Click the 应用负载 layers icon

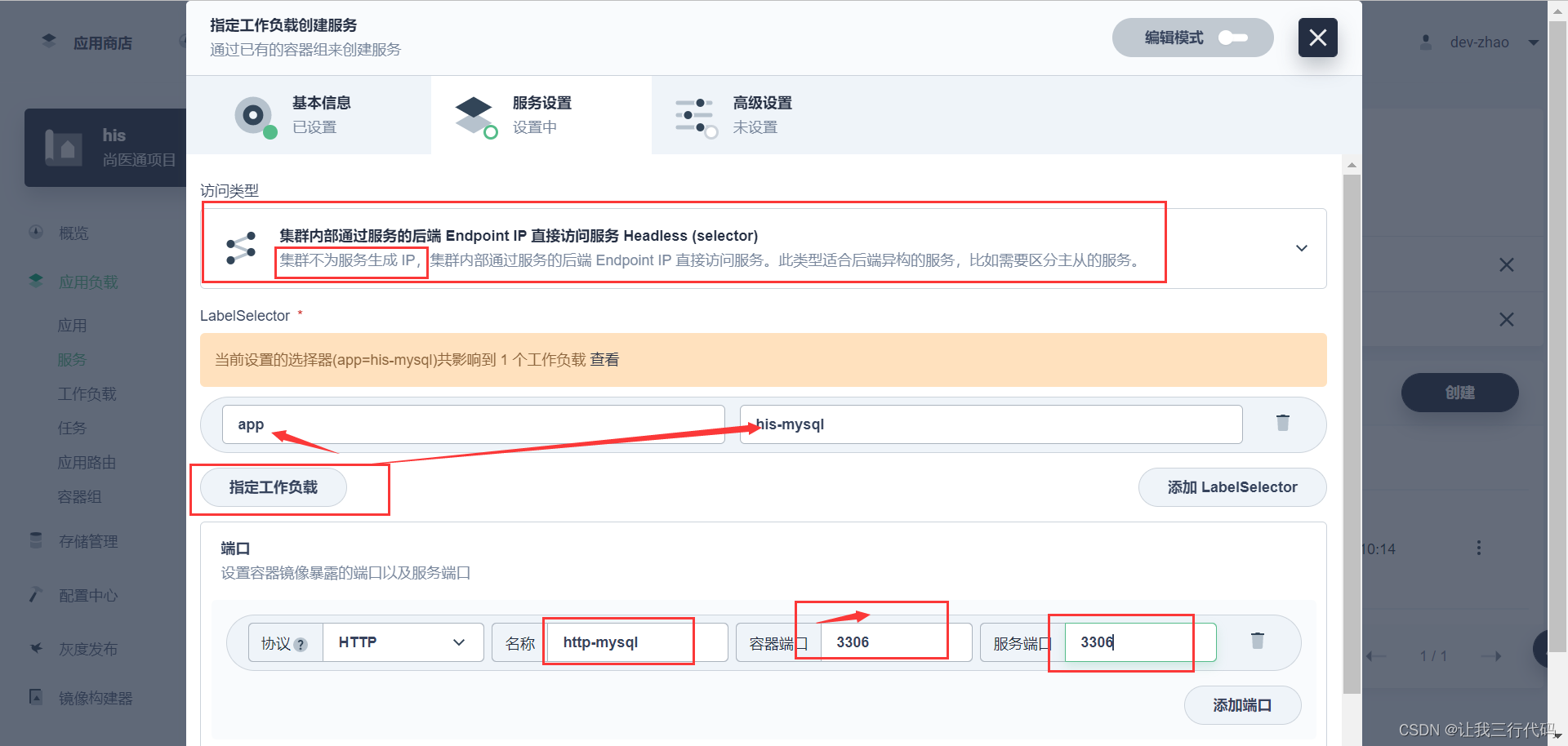point(36,281)
